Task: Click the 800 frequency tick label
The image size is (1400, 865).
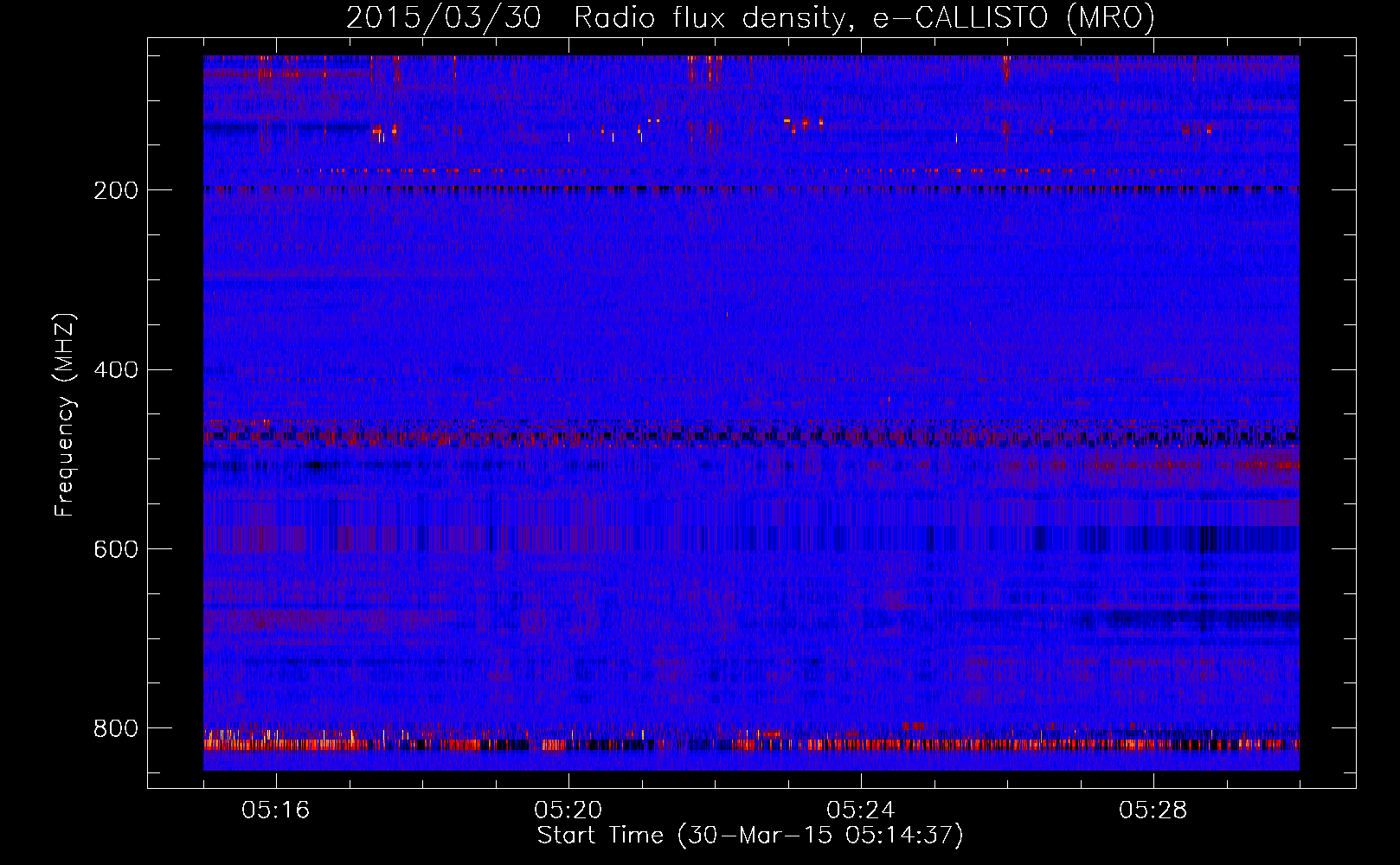Action: 116,728
